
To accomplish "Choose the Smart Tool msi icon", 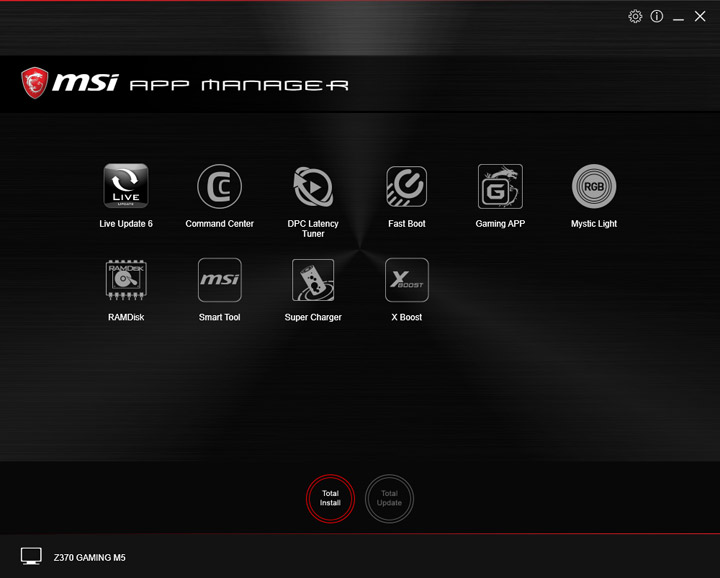I will click(219, 280).
